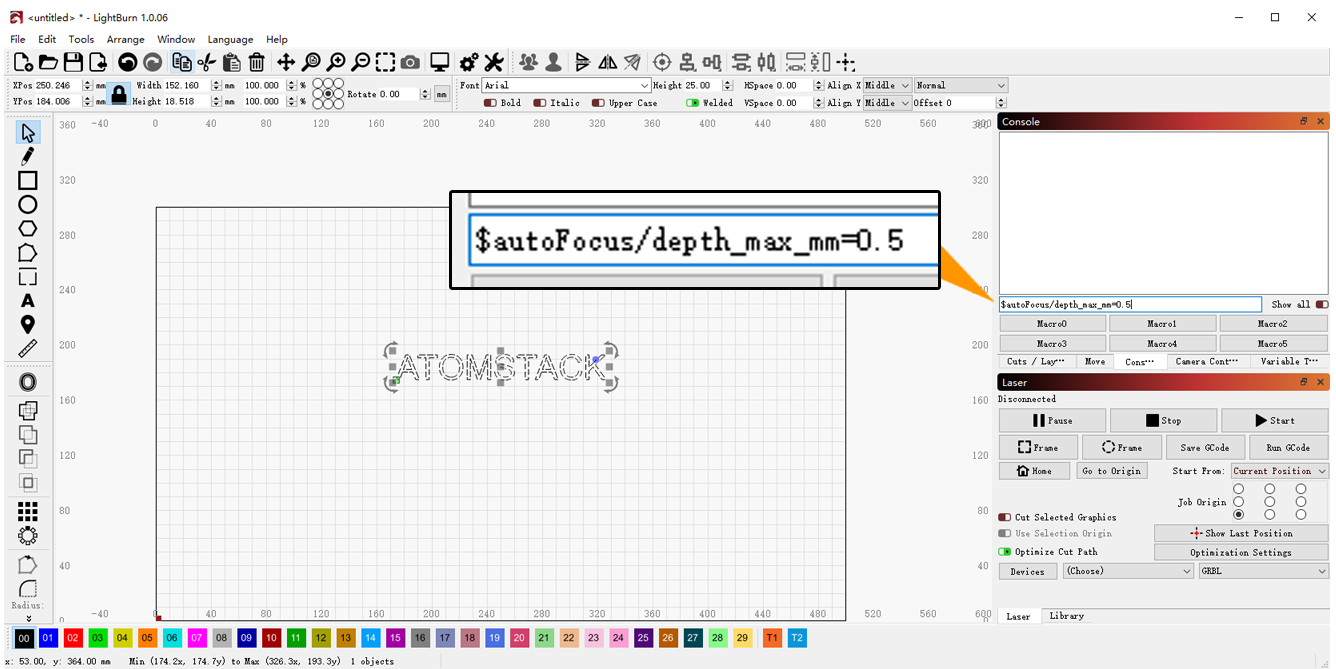
Task: Expand the Start From dropdown
Action: (1279, 471)
